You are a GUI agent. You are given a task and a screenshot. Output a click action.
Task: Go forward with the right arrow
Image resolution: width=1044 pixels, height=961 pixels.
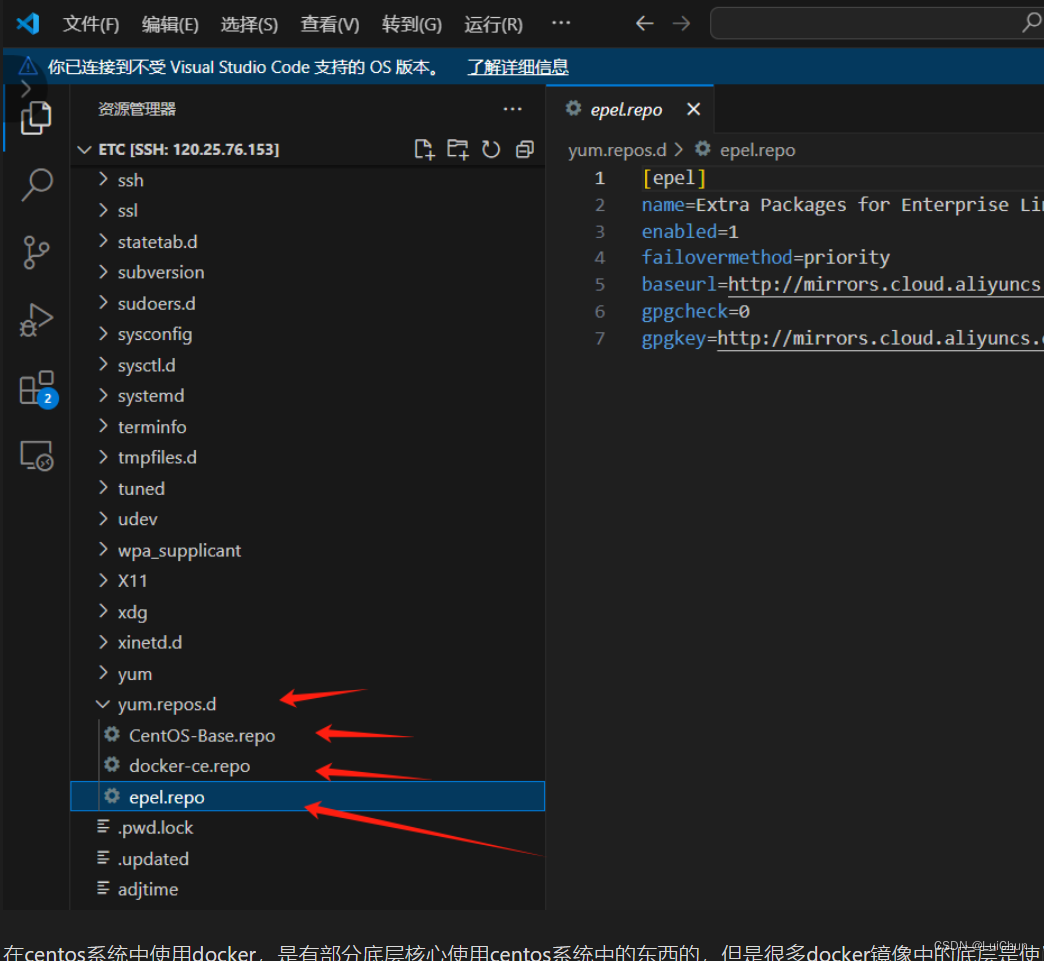tap(681, 24)
